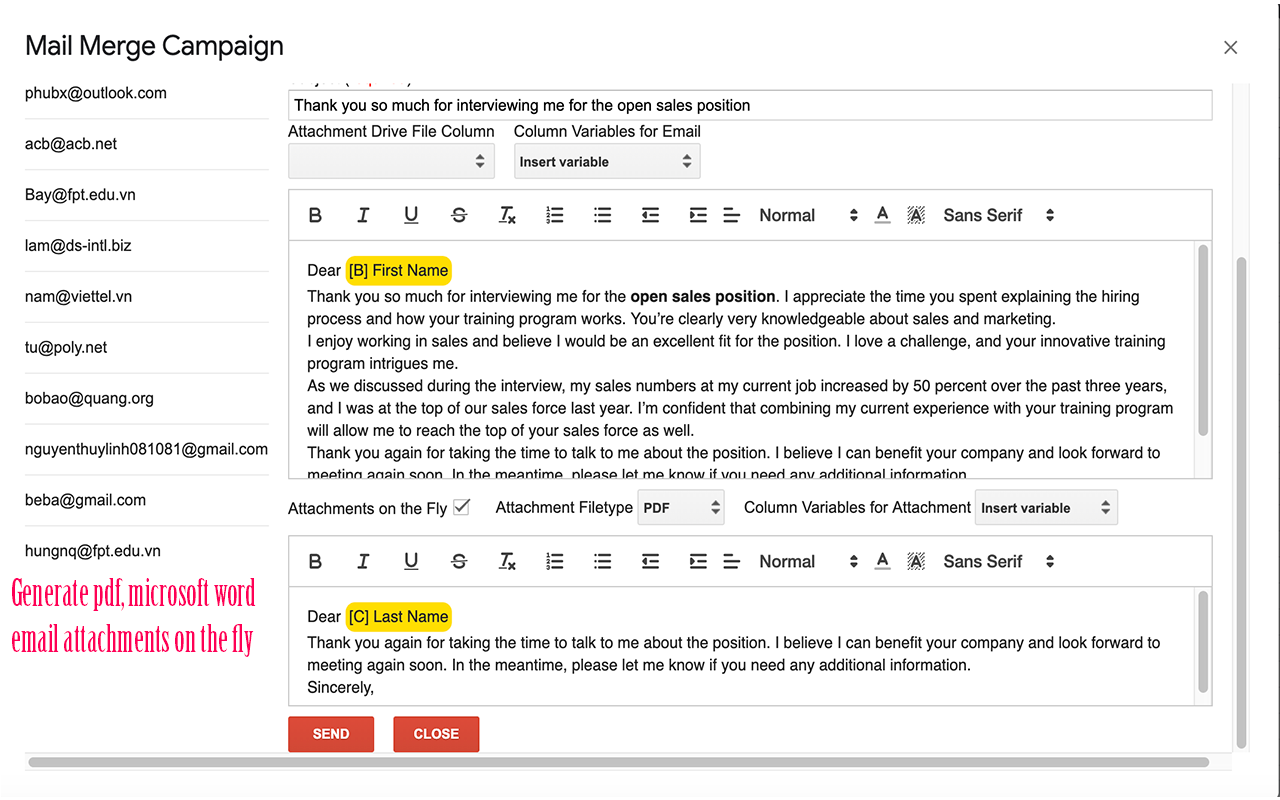The width and height of the screenshot is (1280, 800).
Task: Apply bold formatting in the email body toolbar
Action: click(x=315, y=214)
